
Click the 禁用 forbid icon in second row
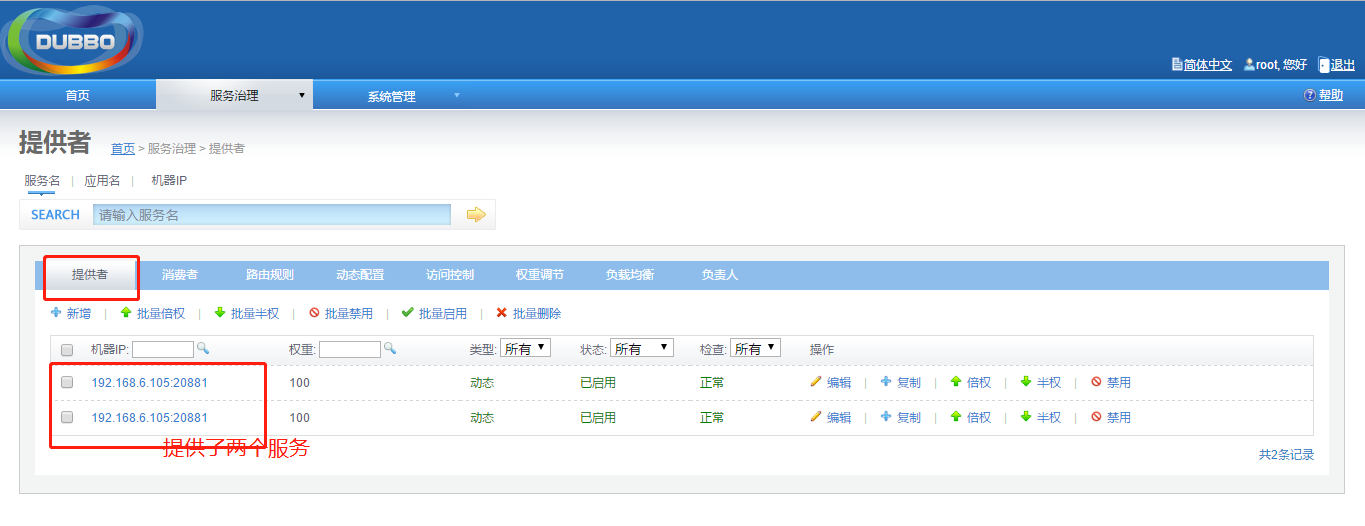click(x=1096, y=417)
